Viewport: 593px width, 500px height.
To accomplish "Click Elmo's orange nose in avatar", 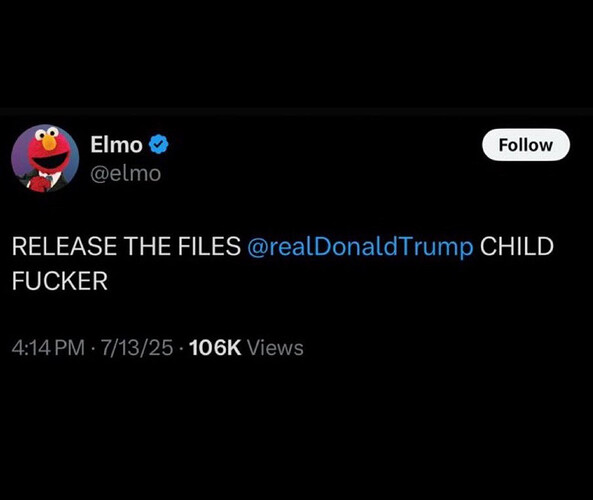I will pyautogui.click(x=49, y=143).
